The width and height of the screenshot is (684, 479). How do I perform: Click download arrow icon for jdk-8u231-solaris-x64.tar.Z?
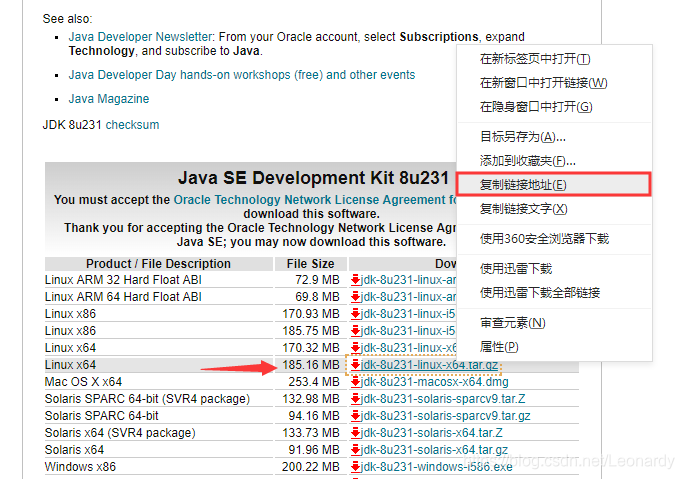coord(356,433)
